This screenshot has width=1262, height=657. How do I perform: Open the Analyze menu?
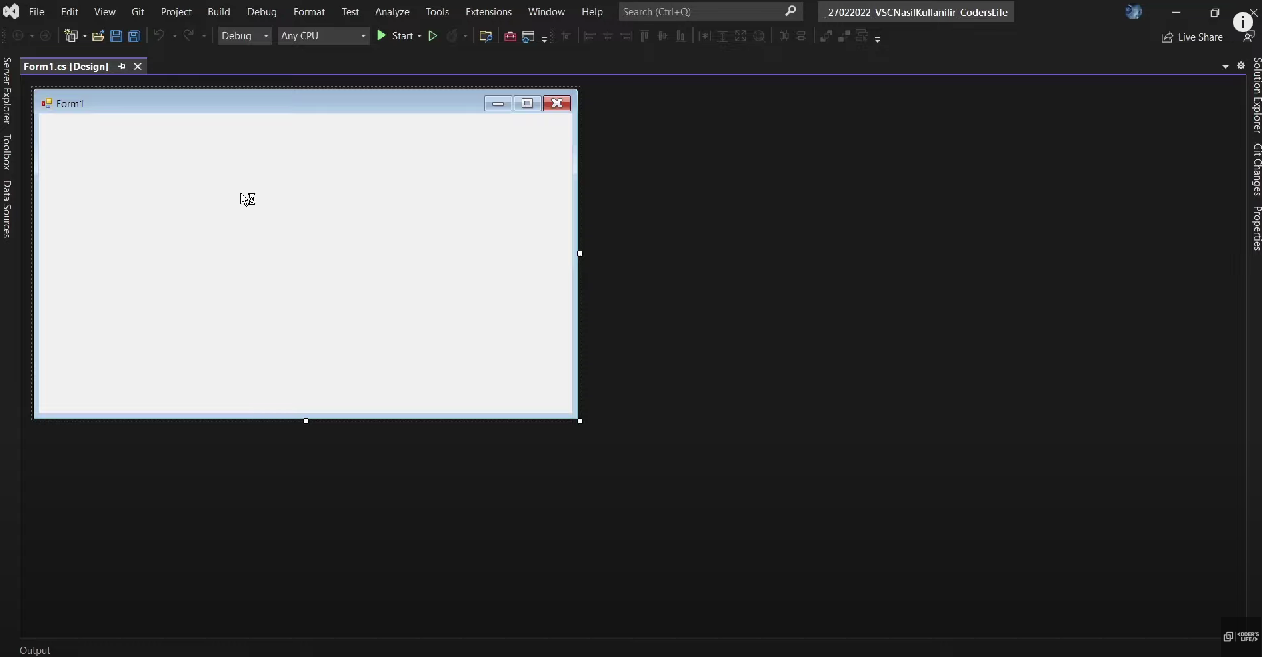(x=392, y=12)
